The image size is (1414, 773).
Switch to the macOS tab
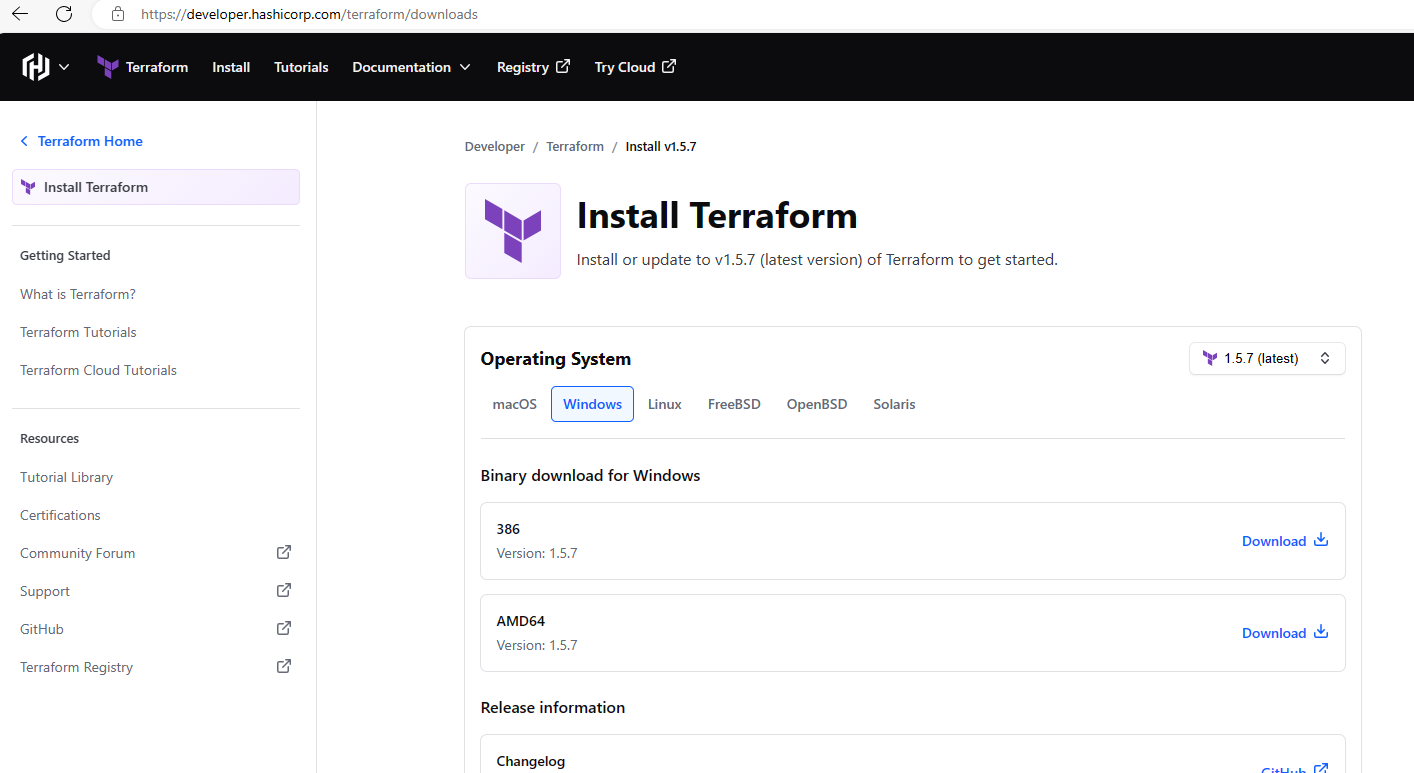[x=515, y=404]
